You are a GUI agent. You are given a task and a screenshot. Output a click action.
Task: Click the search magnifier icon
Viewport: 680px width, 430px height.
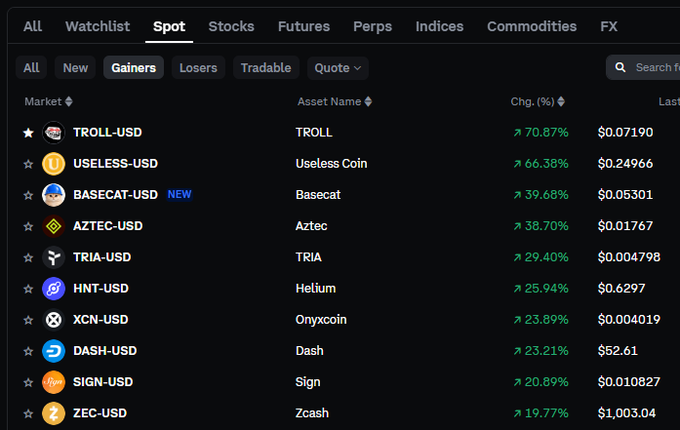pyautogui.click(x=621, y=68)
